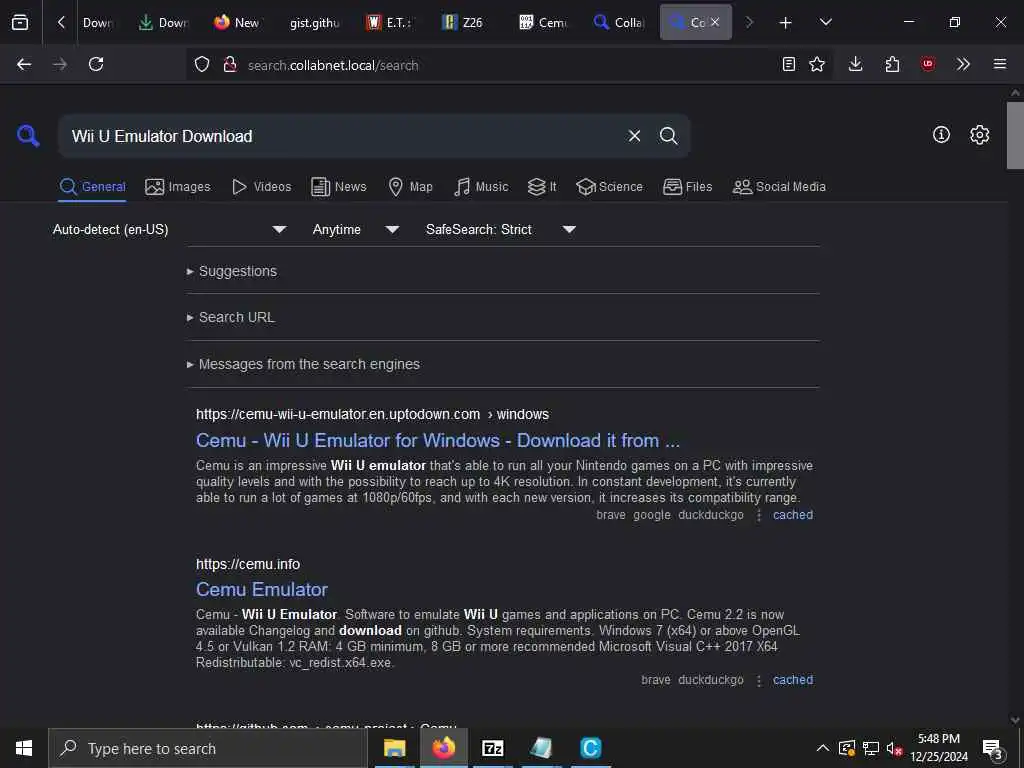1024x768 pixels.
Task: Click the page vertical scrollbar thumb
Action: coord(1015,135)
